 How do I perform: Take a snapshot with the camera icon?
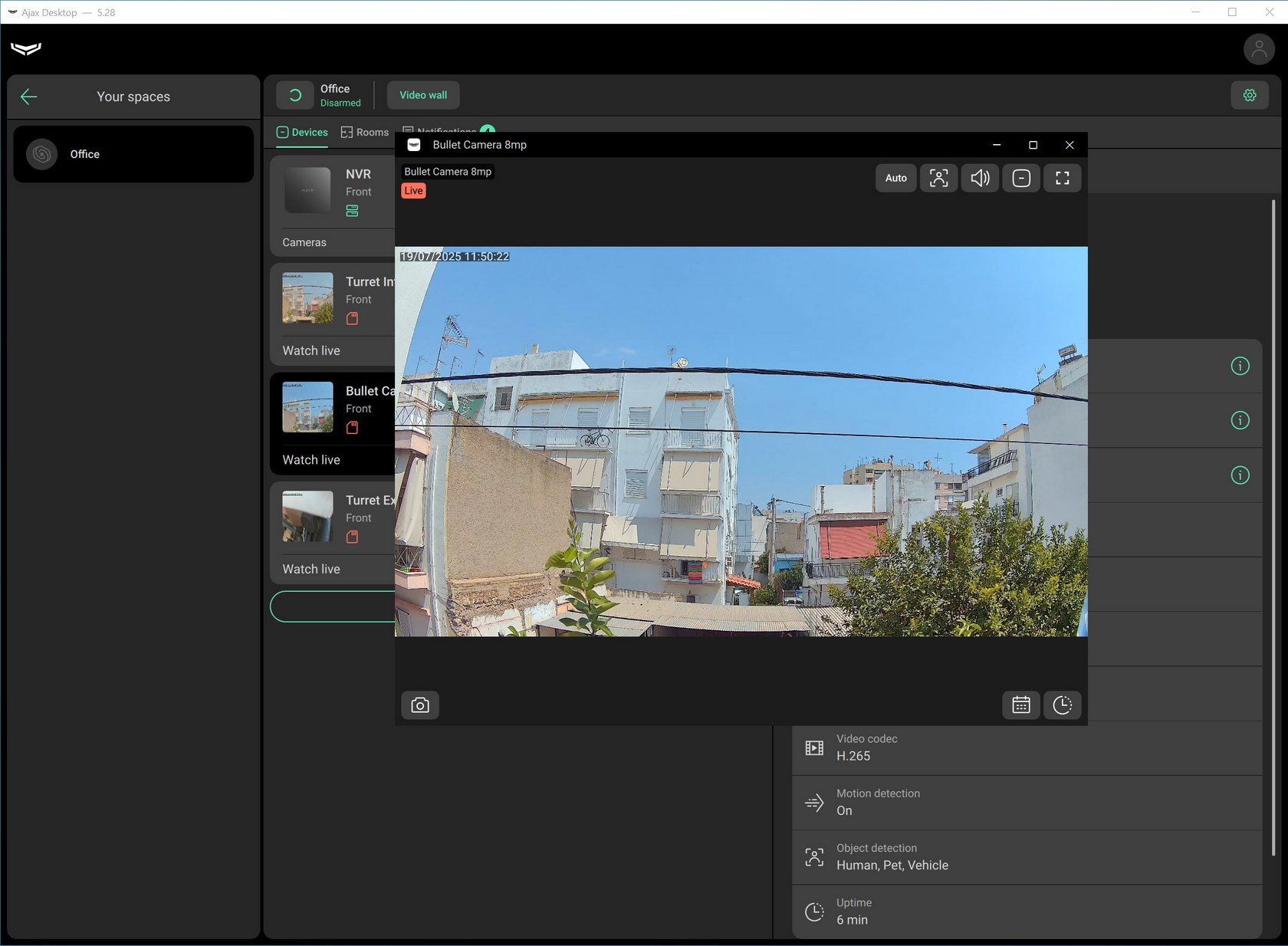coord(420,705)
